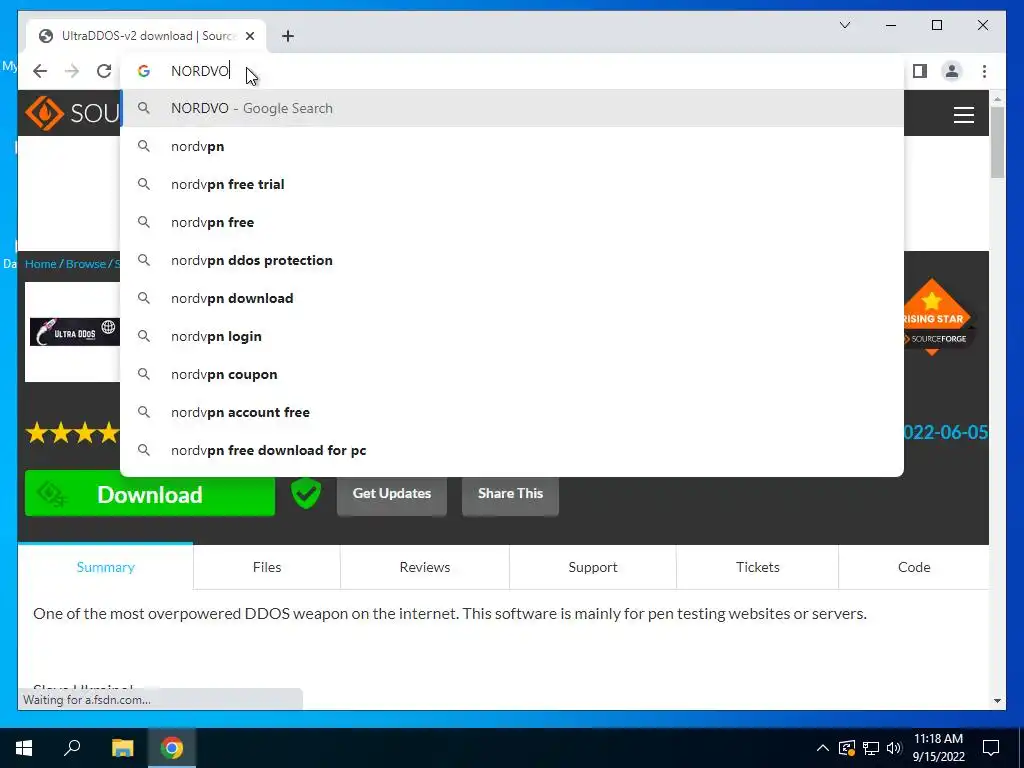Open a new tab with the plus button
The height and width of the screenshot is (768, 1024).
288,36
